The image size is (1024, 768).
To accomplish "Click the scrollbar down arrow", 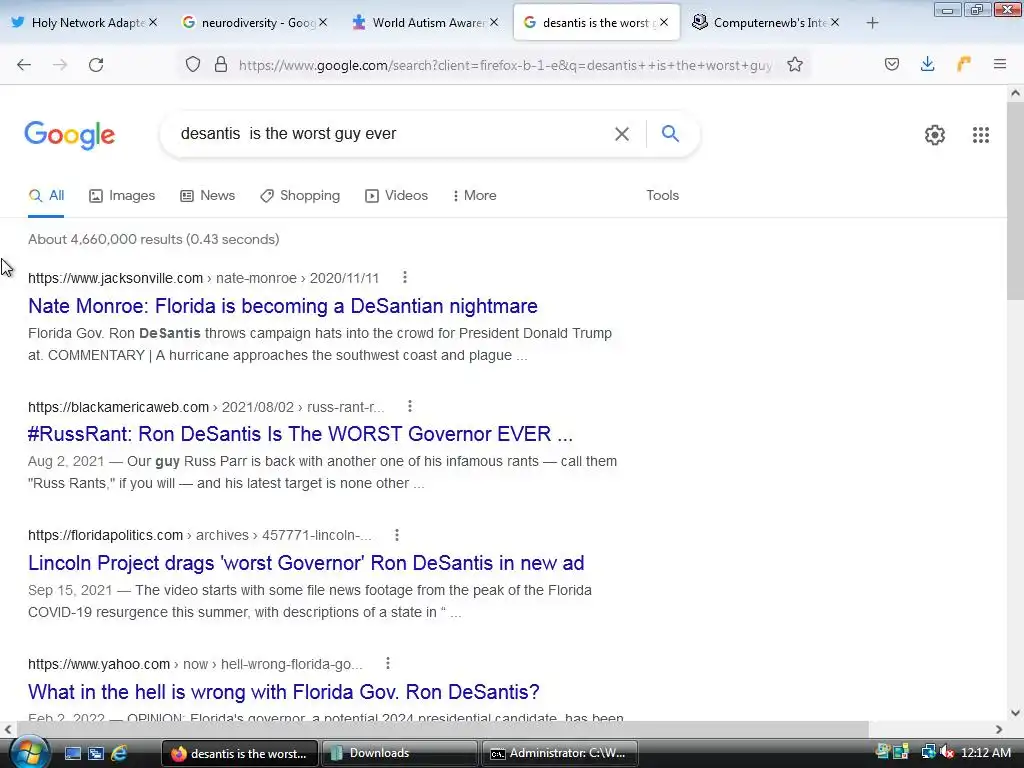I will tap(1015, 713).
